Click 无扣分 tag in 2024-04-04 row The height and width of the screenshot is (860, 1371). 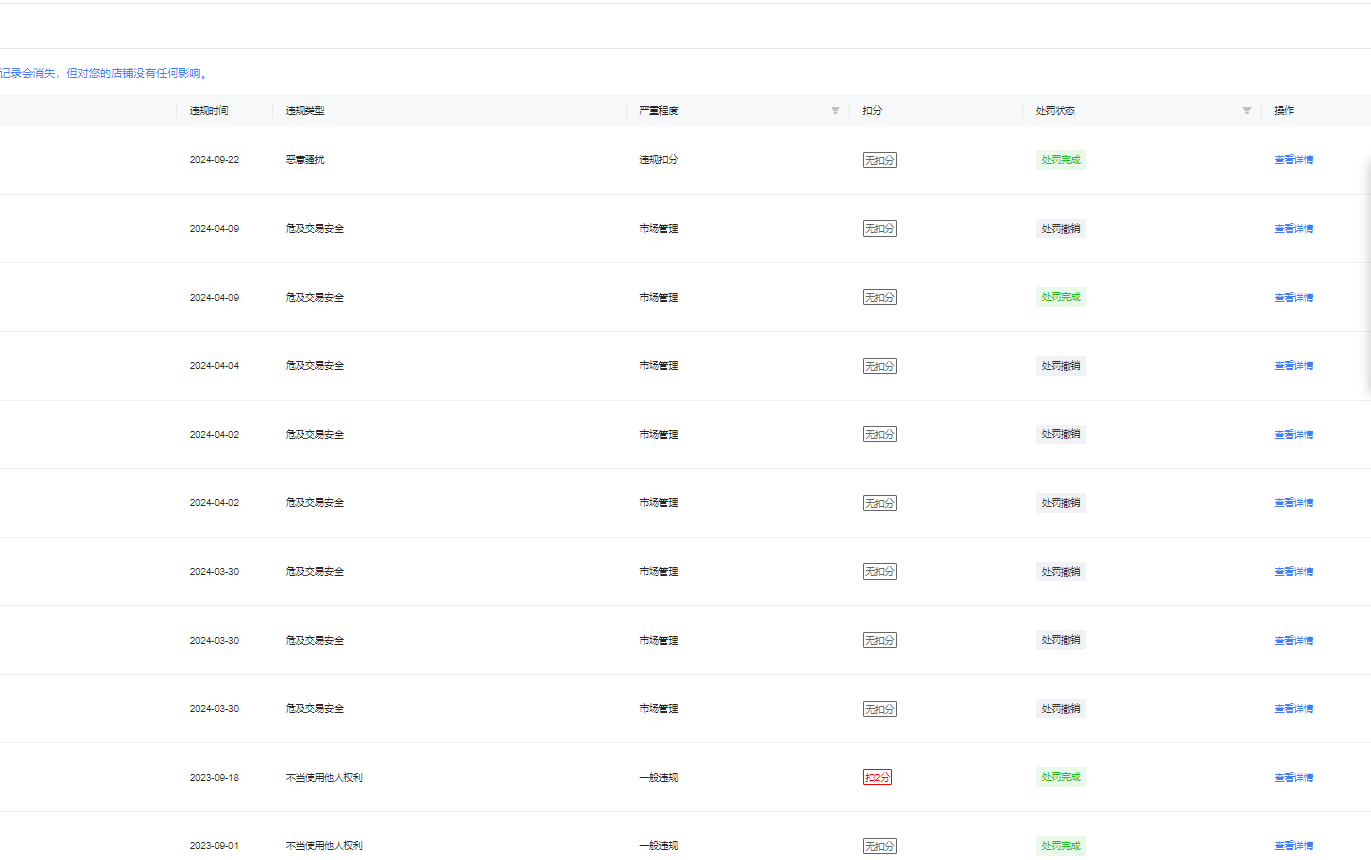click(x=879, y=366)
